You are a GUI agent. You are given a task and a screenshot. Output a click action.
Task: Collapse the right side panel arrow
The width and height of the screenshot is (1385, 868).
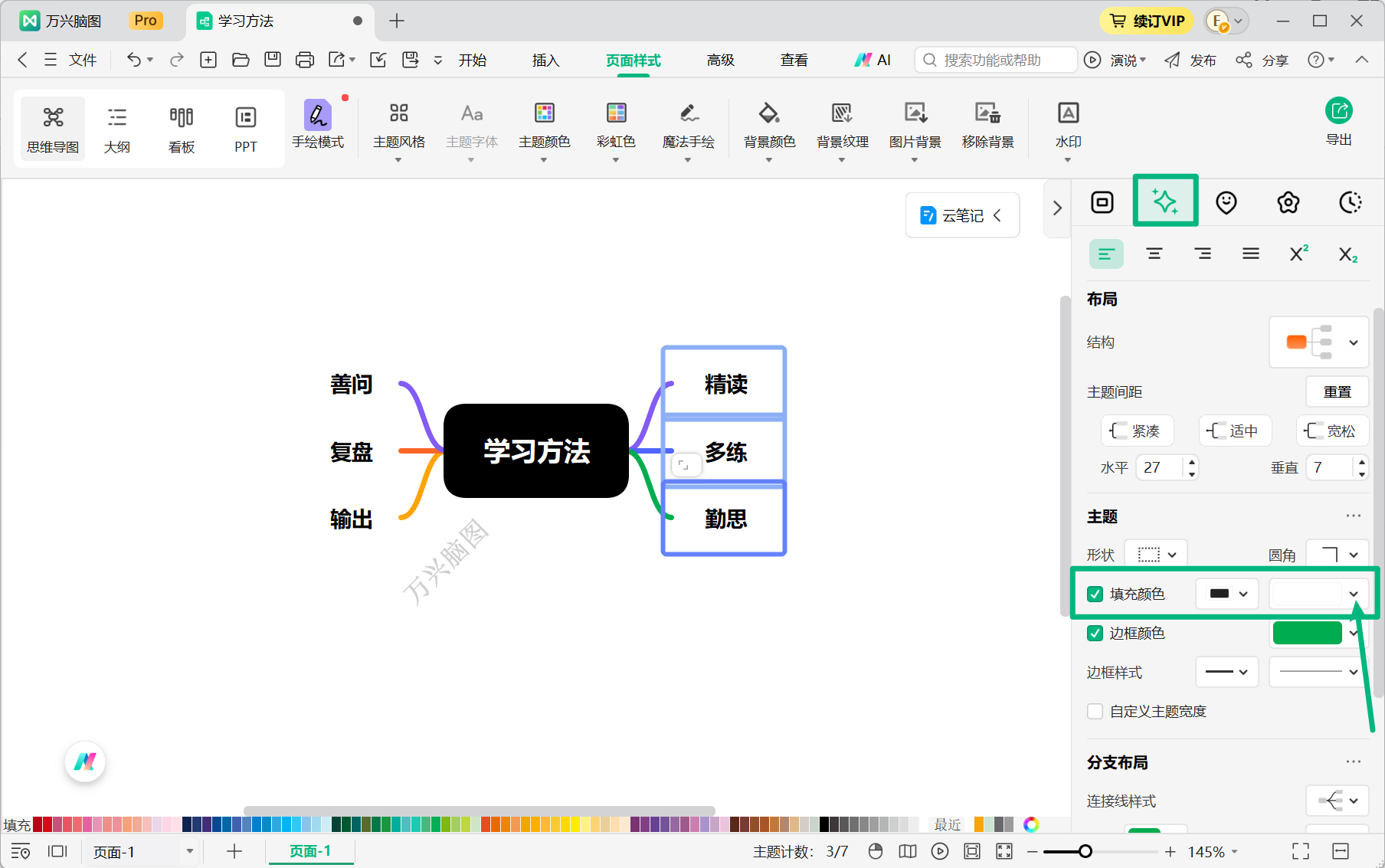click(x=1057, y=208)
